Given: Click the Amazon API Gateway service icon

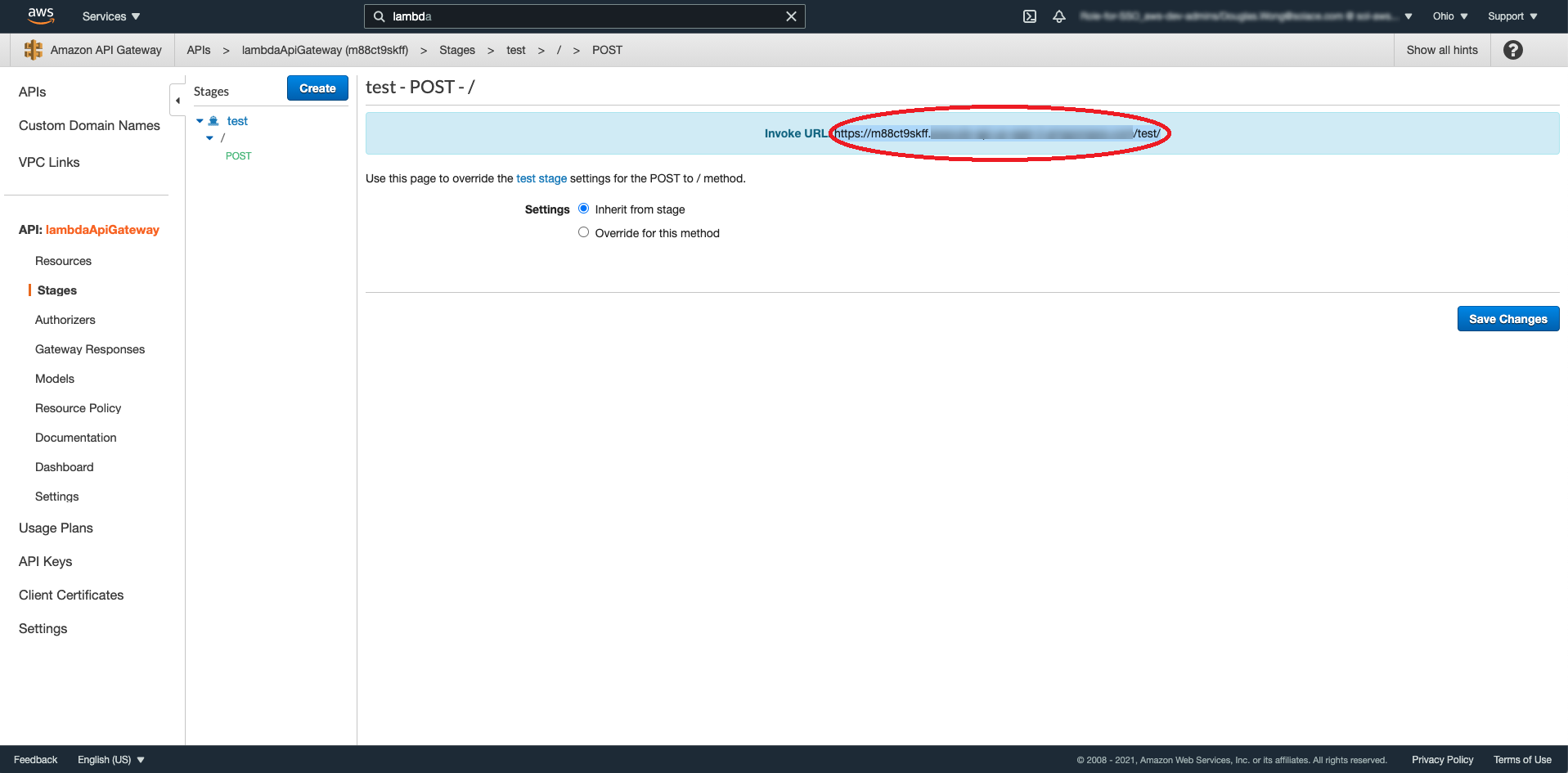Looking at the screenshot, I should click(33, 50).
